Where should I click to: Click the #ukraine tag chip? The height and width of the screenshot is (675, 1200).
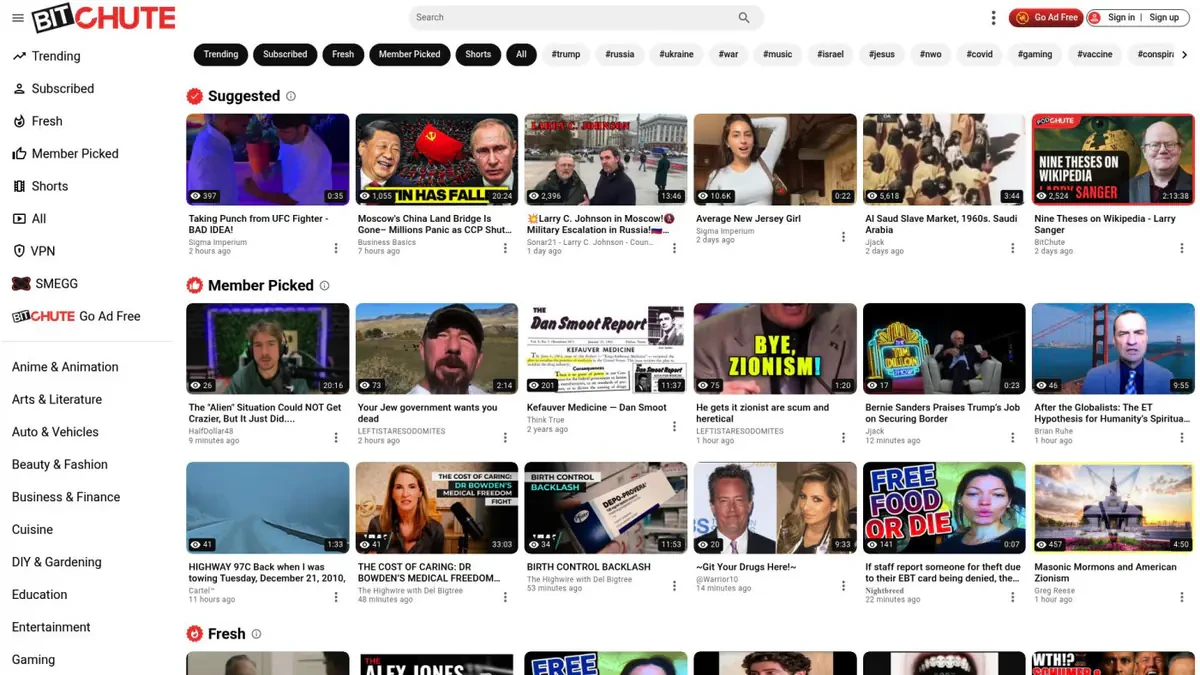coord(676,54)
